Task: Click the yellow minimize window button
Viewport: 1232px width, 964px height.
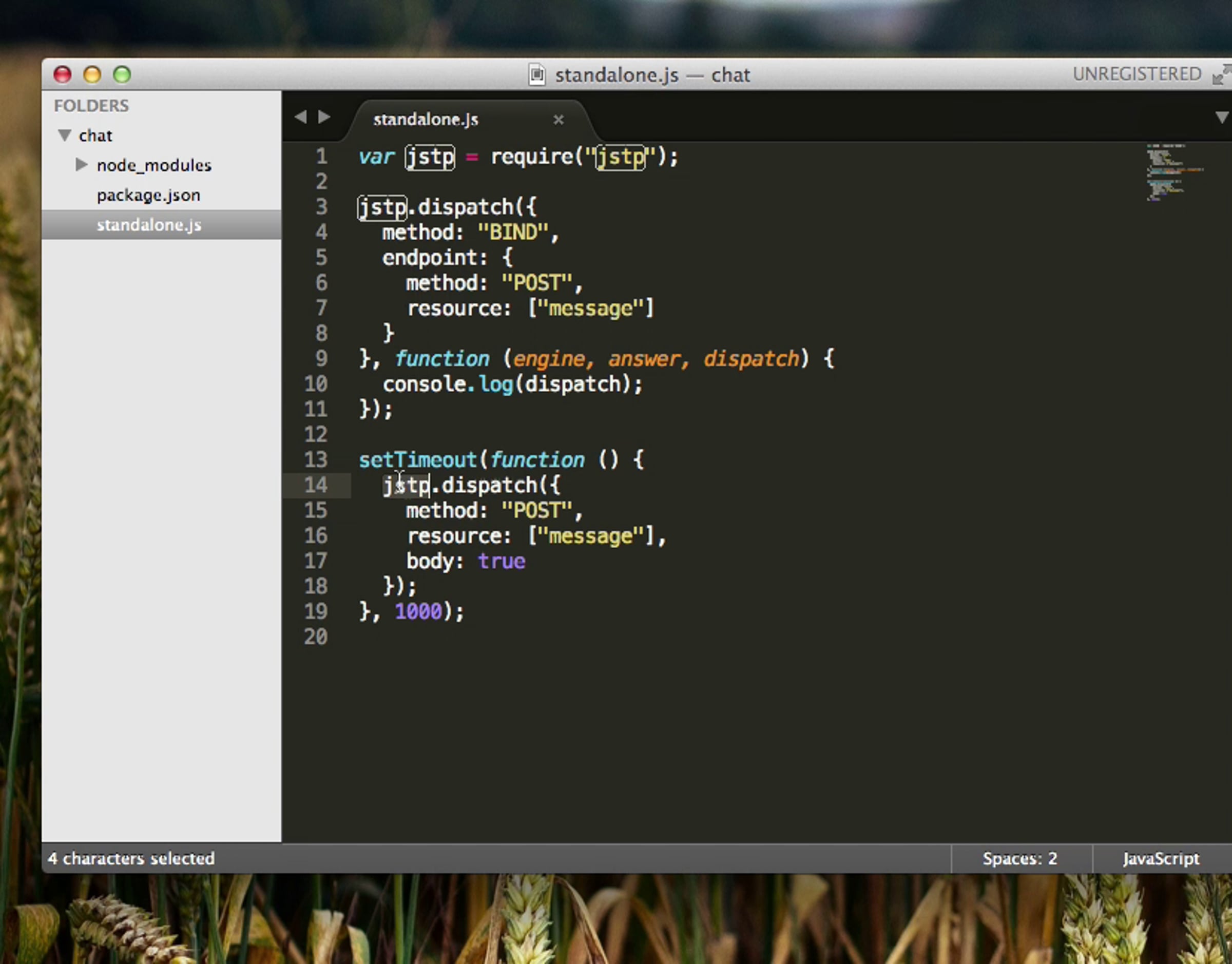Action: coord(92,74)
